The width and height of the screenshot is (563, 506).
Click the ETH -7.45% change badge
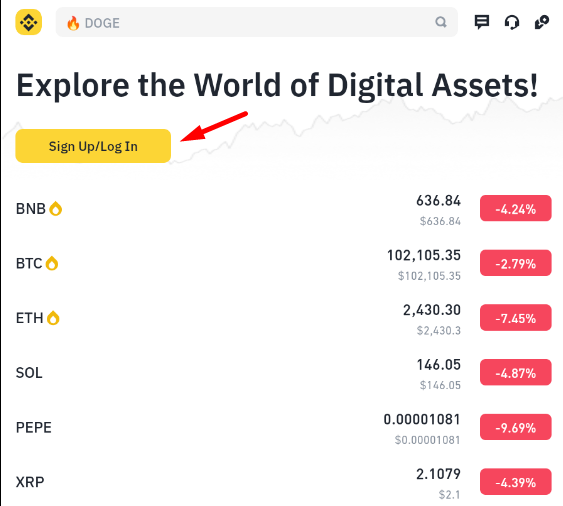pos(515,318)
